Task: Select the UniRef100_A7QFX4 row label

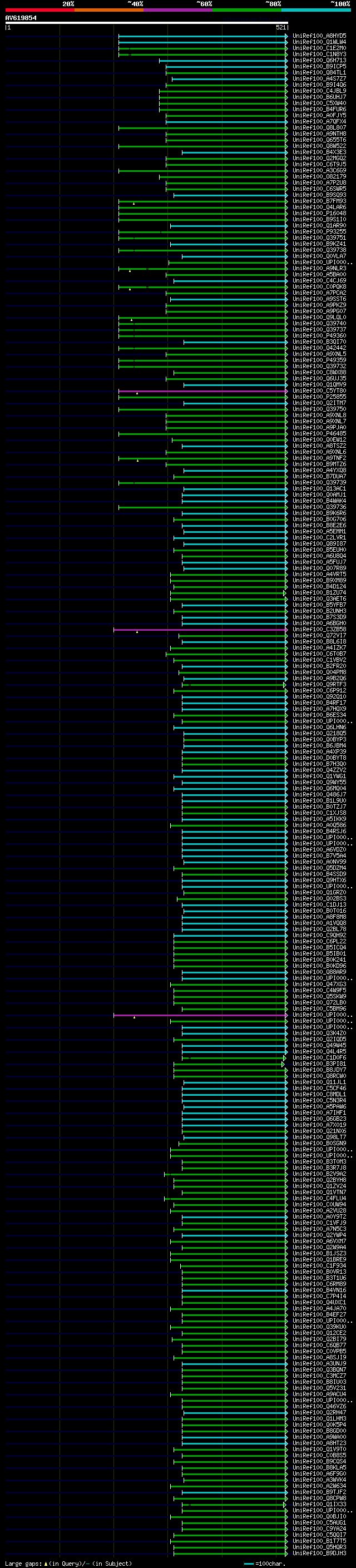Action: click(319, 122)
